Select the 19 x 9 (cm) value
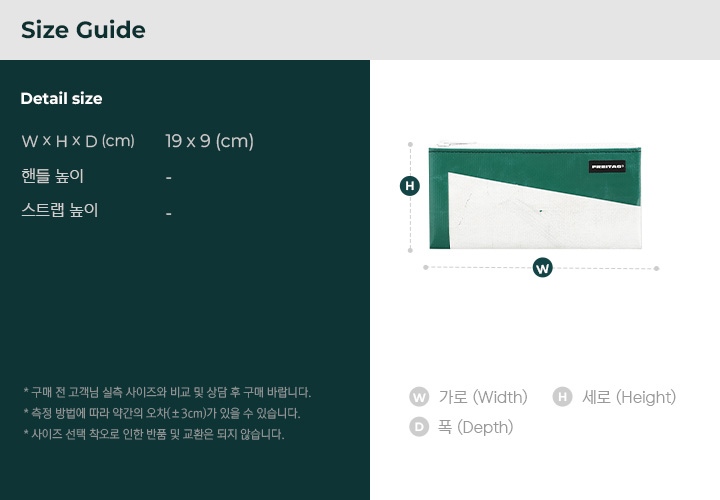Image resolution: width=720 pixels, height=500 pixels. point(209,141)
